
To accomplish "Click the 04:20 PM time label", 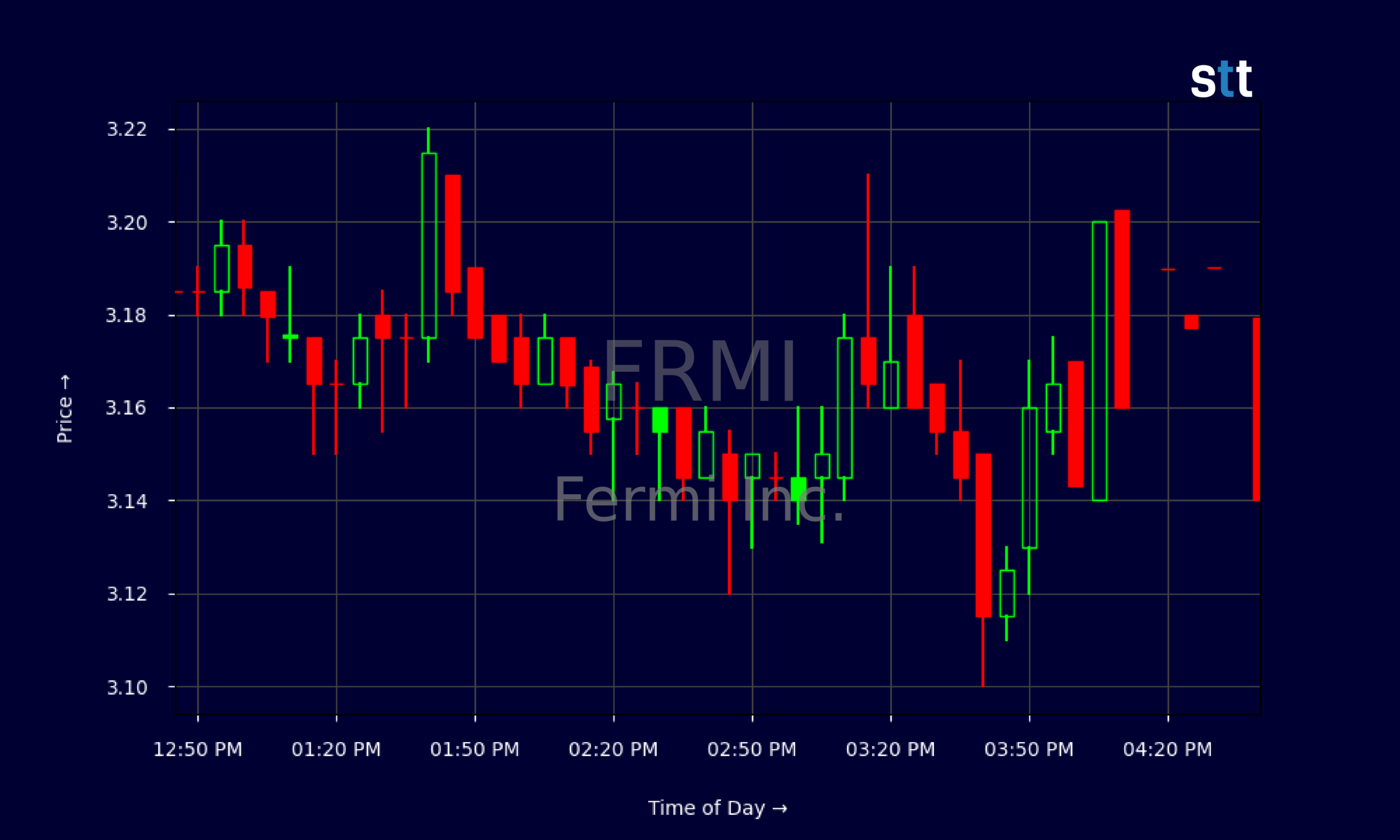I will (1168, 749).
